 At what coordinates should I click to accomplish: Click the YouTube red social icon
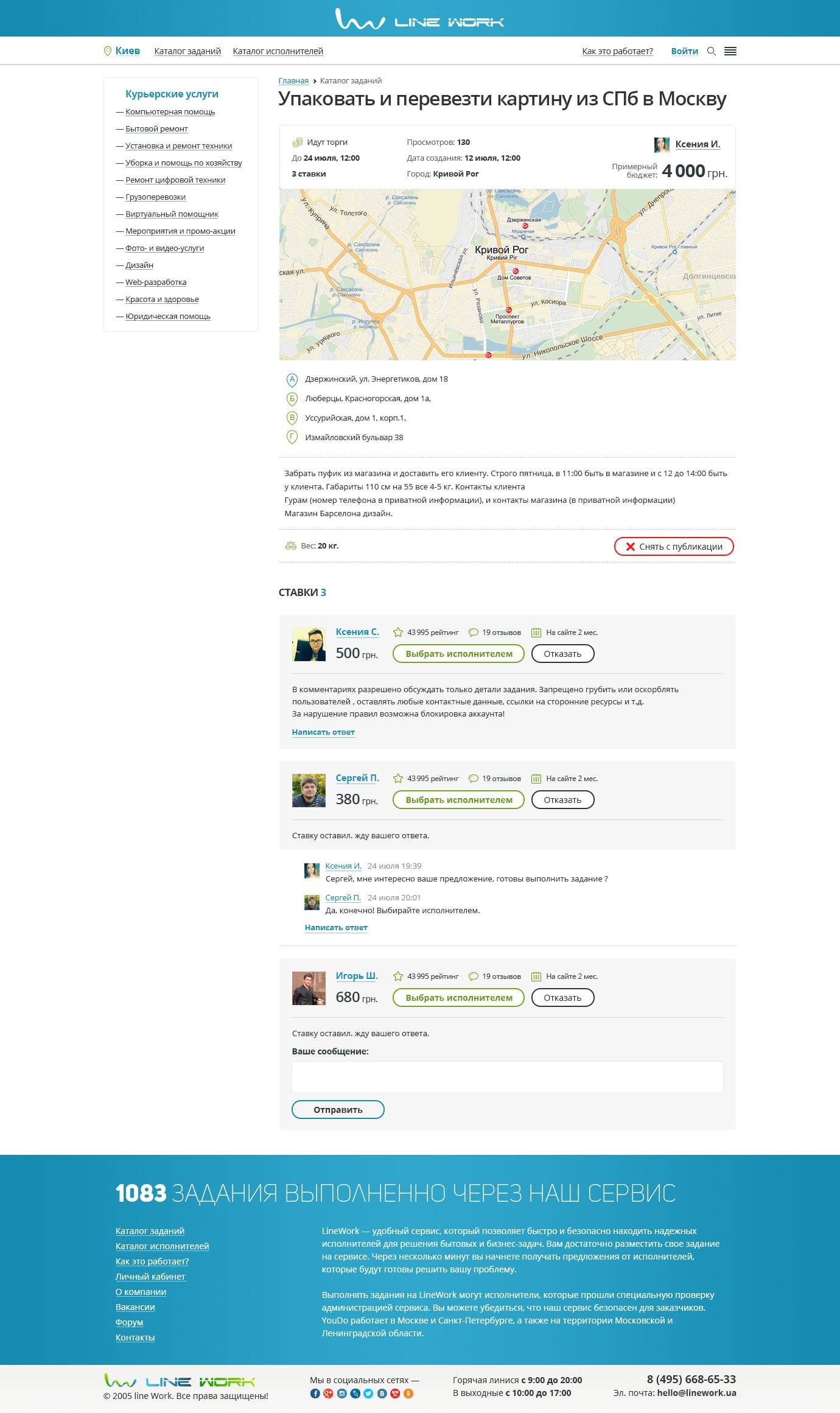tap(395, 1394)
